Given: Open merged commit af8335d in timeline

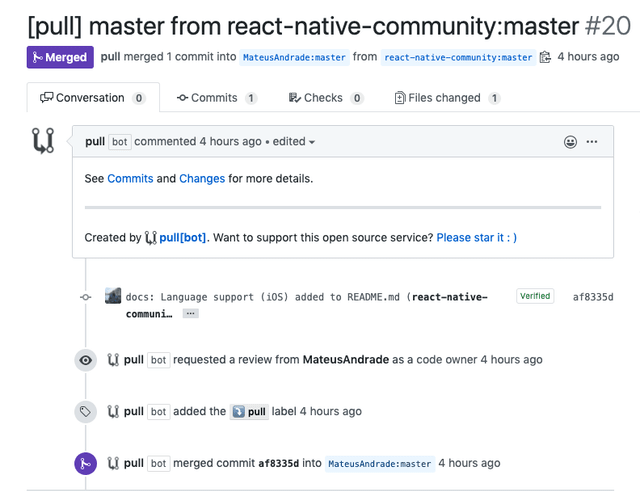Looking at the screenshot, I should pyautogui.click(x=278, y=463).
